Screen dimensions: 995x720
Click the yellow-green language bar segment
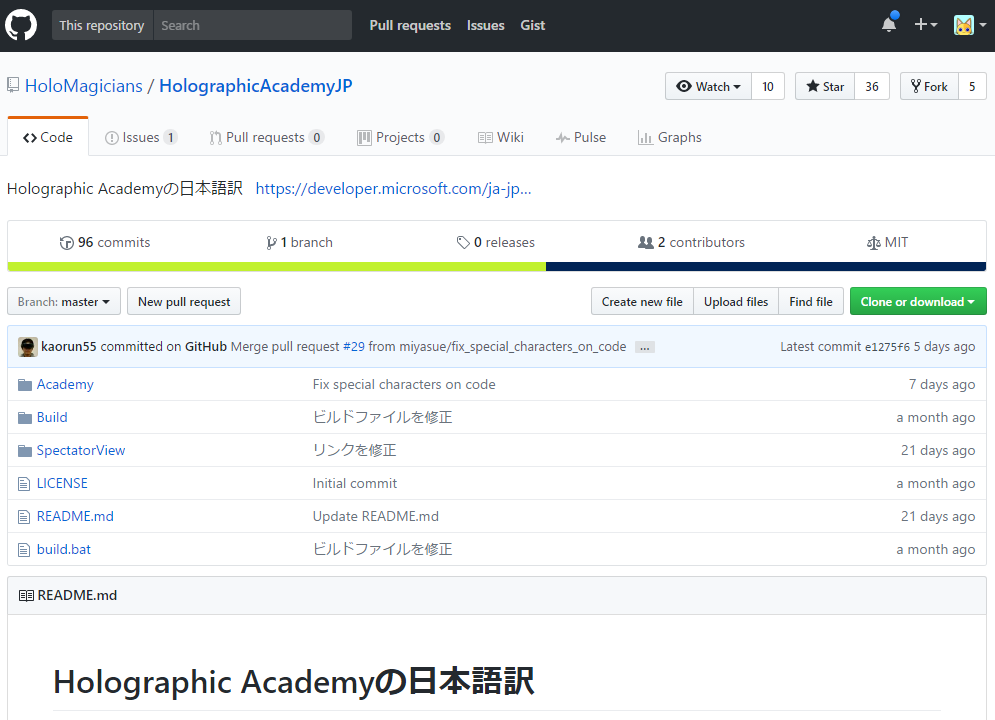[277, 266]
